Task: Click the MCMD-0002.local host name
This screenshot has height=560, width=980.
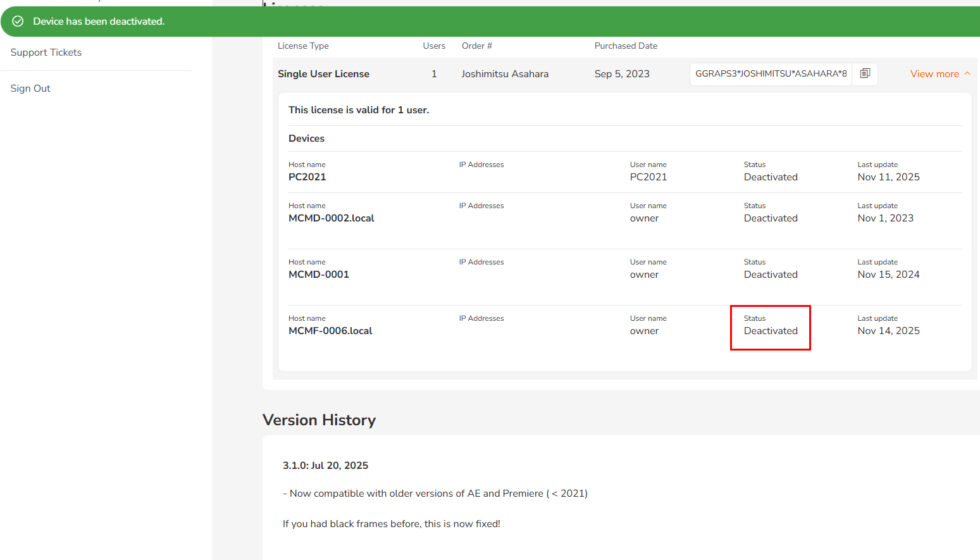Action: (331, 218)
